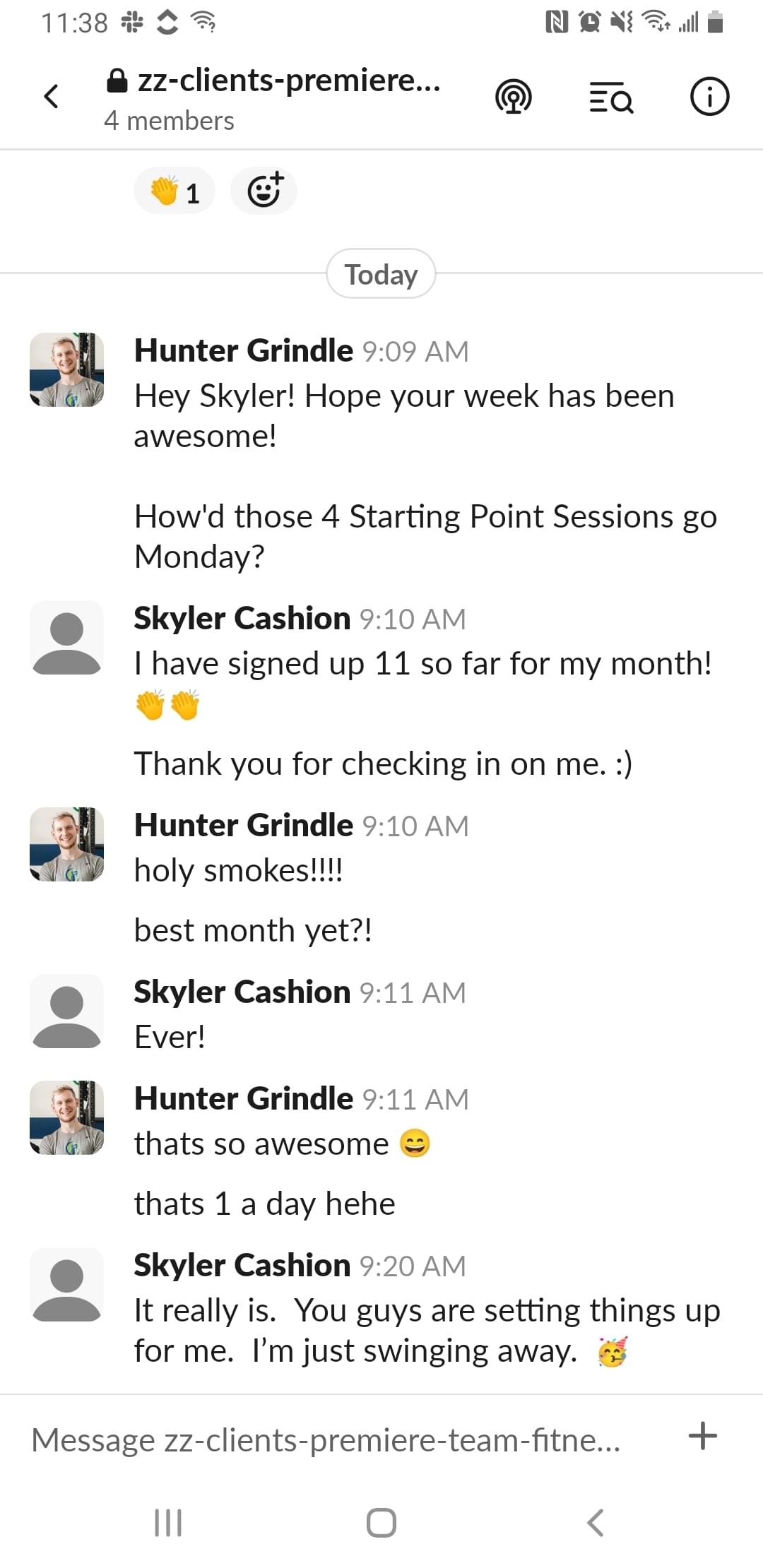This screenshot has width=763, height=1568.
Task: Select the 'Ever!' message from Skyler
Action: coord(170,1037)
